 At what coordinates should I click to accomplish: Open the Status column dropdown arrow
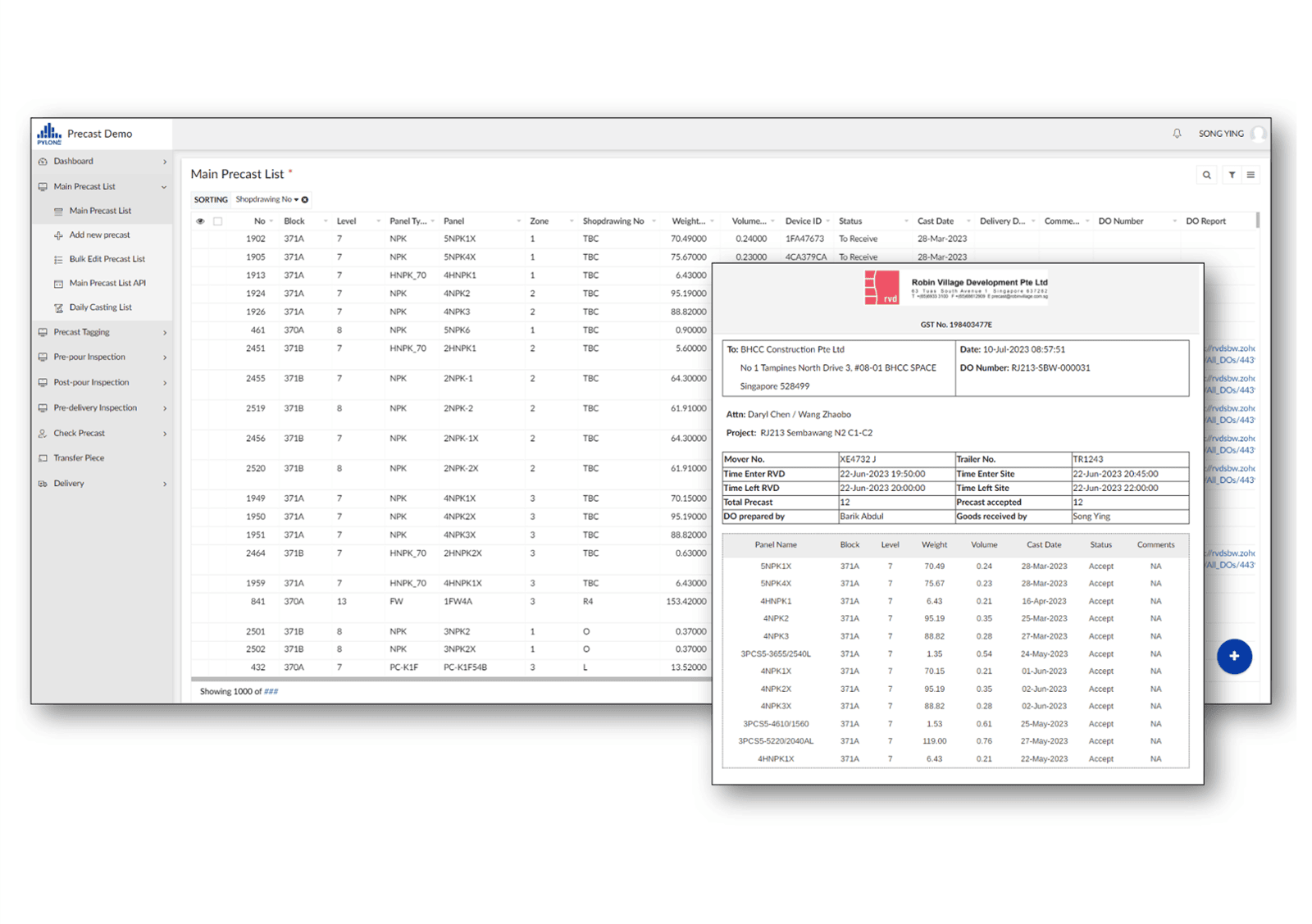point(906,221)
